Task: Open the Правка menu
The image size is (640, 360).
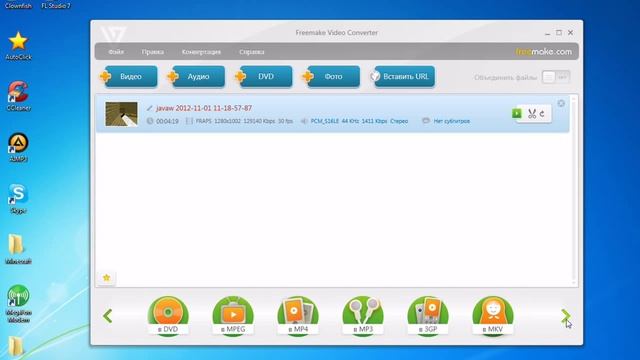Action: point(153,52)
